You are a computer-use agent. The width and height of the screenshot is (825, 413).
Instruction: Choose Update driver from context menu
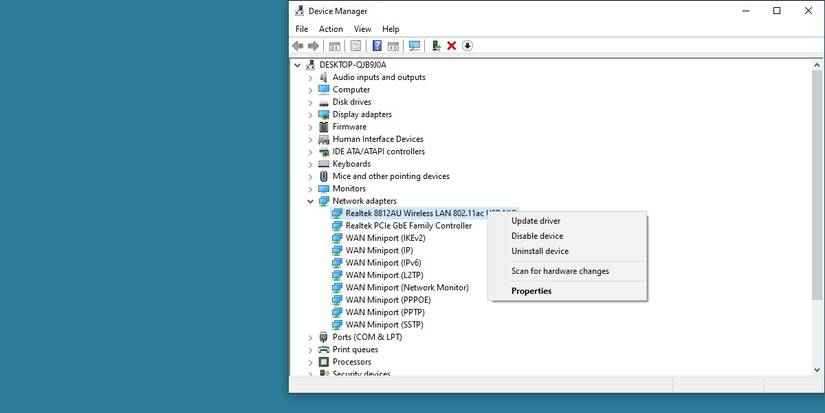[568, 221]
